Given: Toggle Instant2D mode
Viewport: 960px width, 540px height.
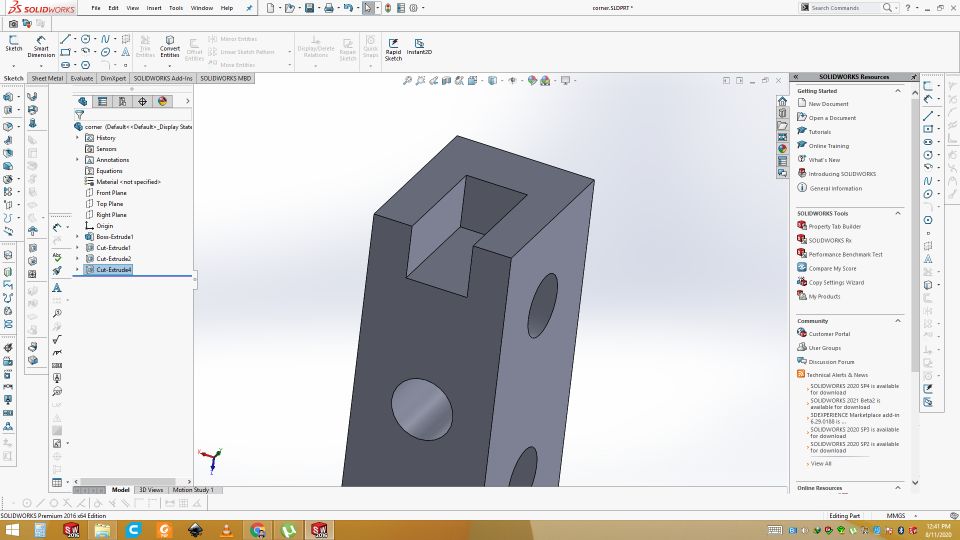Looking at the screenshot, I should (419, 47).
